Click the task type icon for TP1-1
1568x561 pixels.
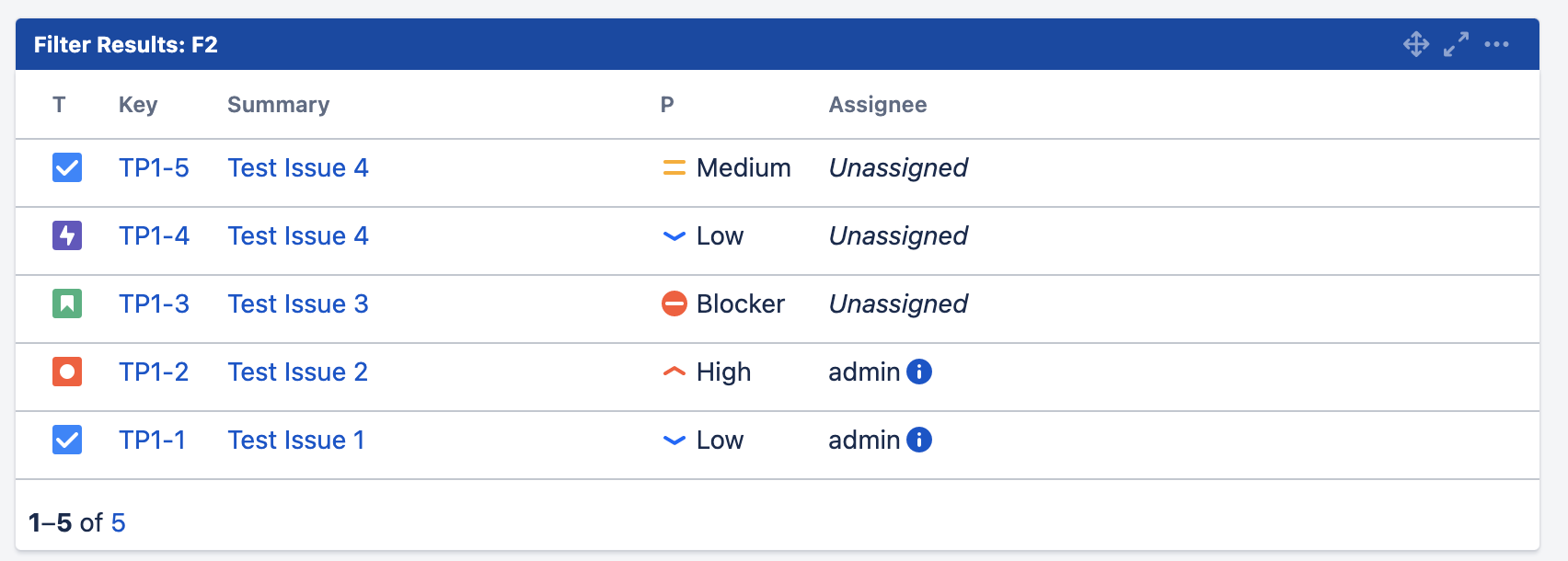point(67,440)
